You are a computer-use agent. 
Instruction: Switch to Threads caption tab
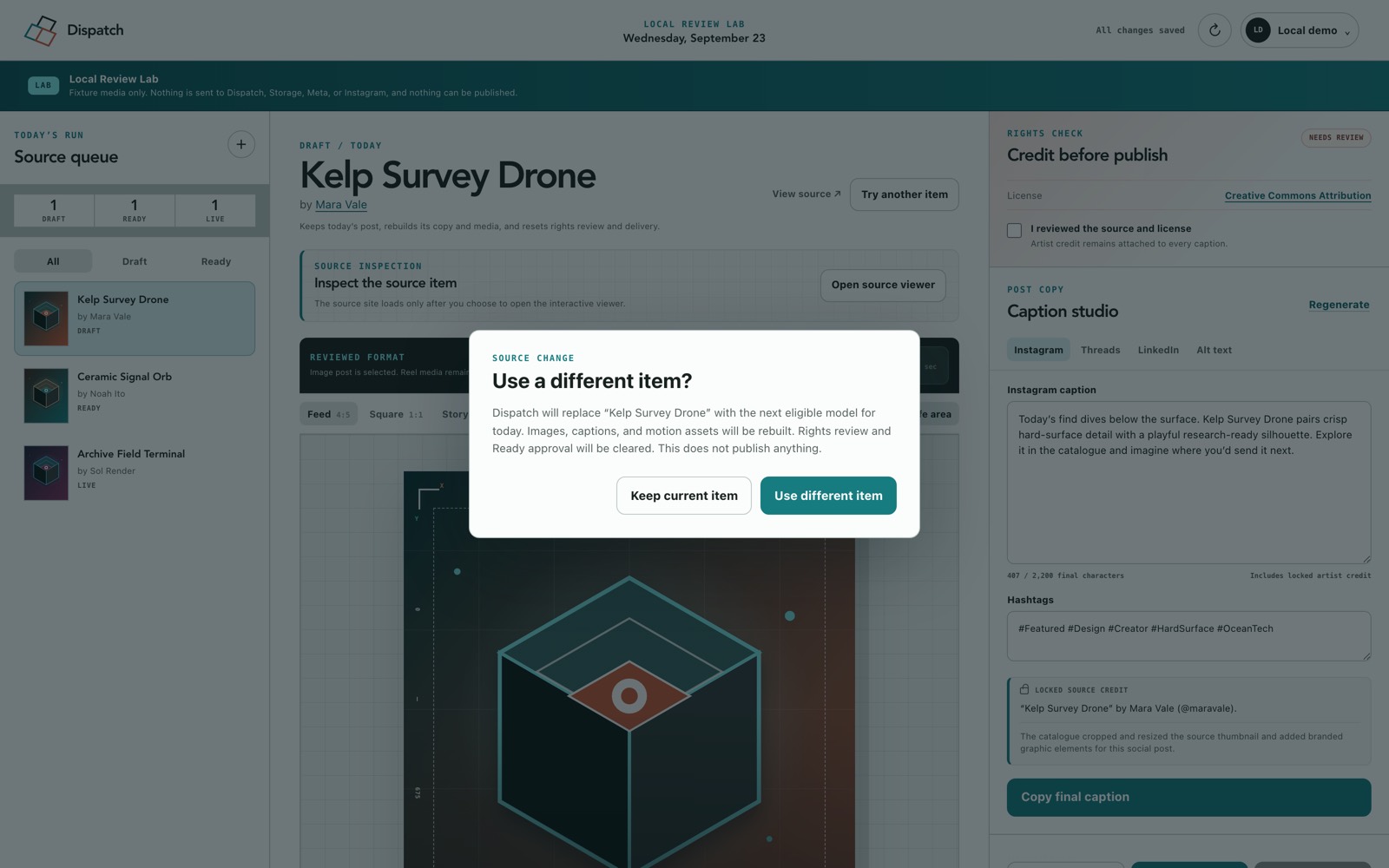coord(1101,350)
